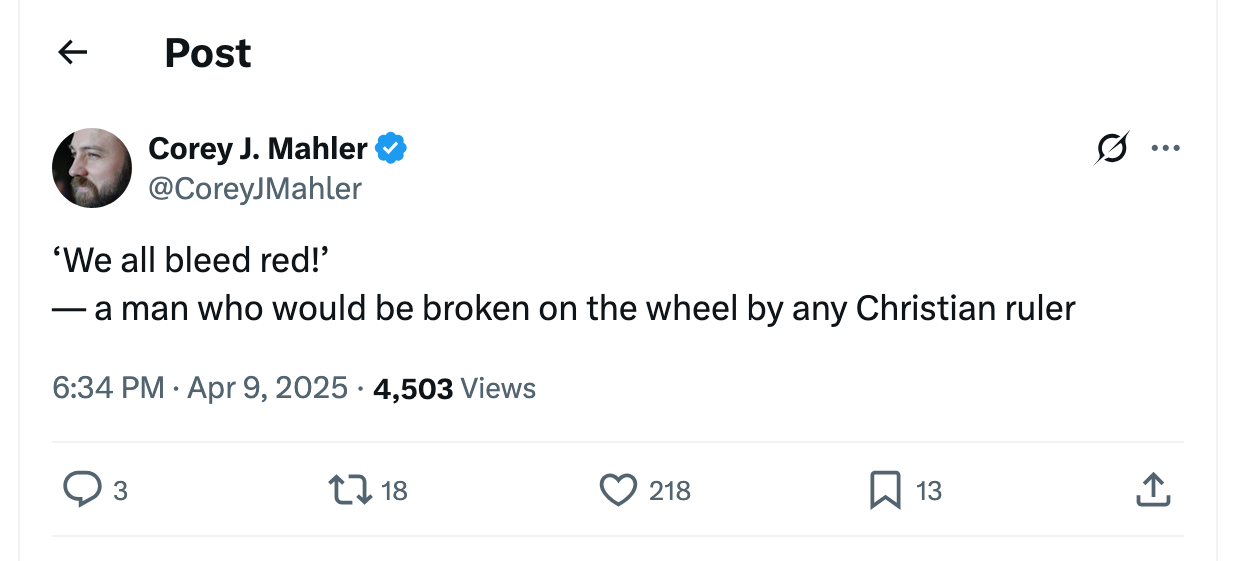Share the post via the upload-arrow icon
Screen dimensions: 1233x561
(1153, 490)
